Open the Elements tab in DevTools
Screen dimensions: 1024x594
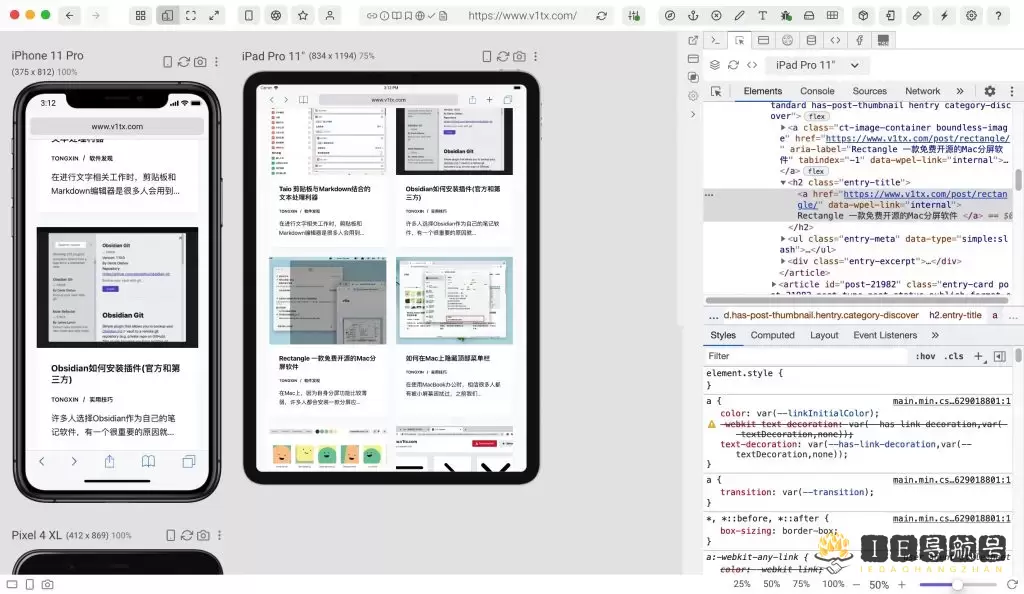pos(763,91)
